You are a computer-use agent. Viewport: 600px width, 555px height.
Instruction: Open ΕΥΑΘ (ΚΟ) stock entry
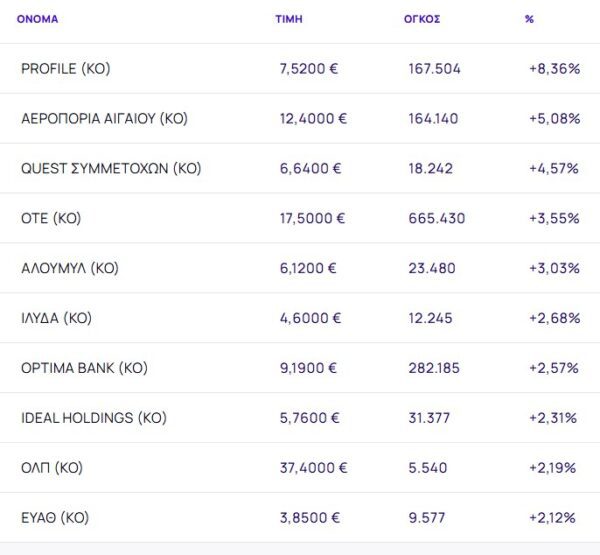[x=55, y=518]
